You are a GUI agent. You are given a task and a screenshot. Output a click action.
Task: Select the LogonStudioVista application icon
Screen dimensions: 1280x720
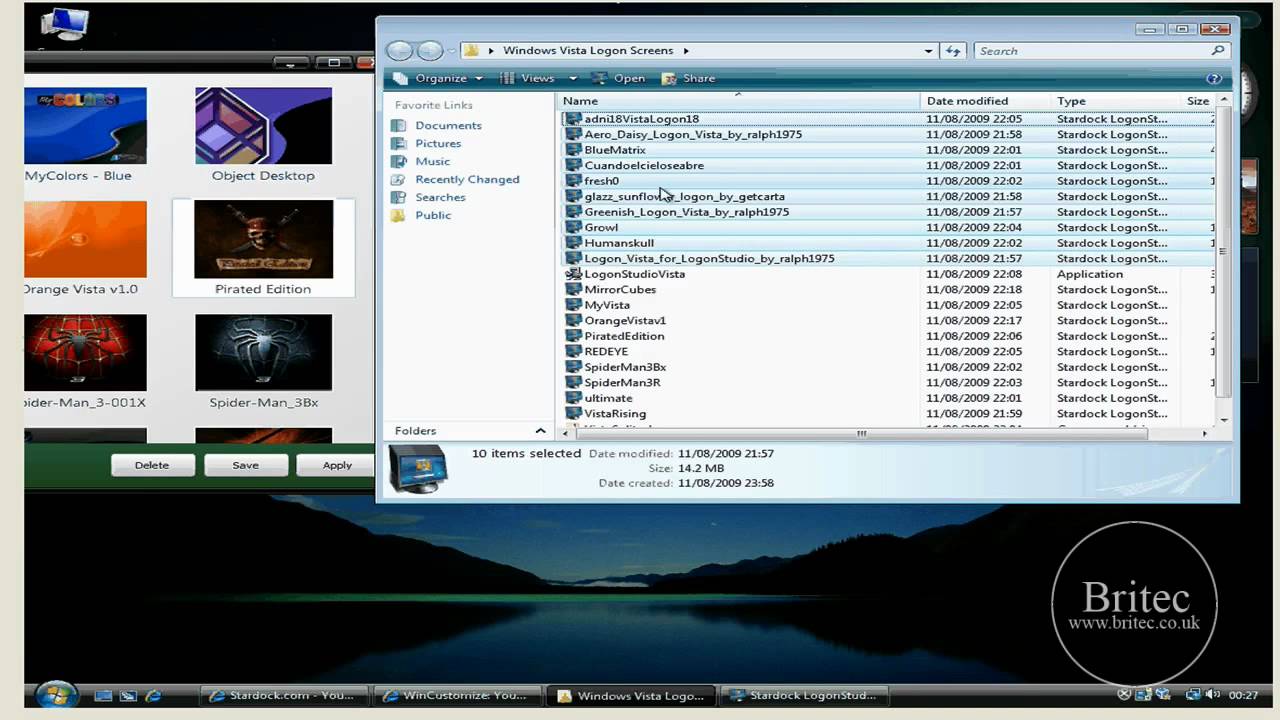tap(573, 274)
